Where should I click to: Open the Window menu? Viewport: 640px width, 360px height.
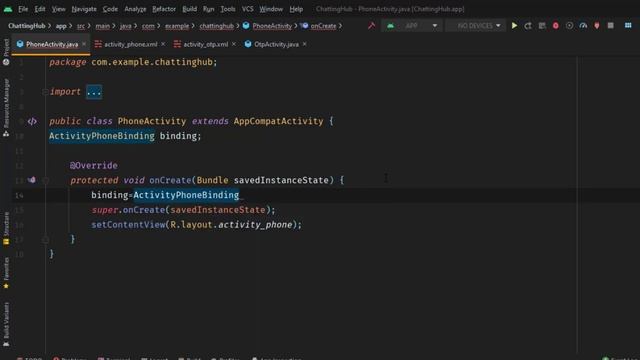click(x=271, y=9)
